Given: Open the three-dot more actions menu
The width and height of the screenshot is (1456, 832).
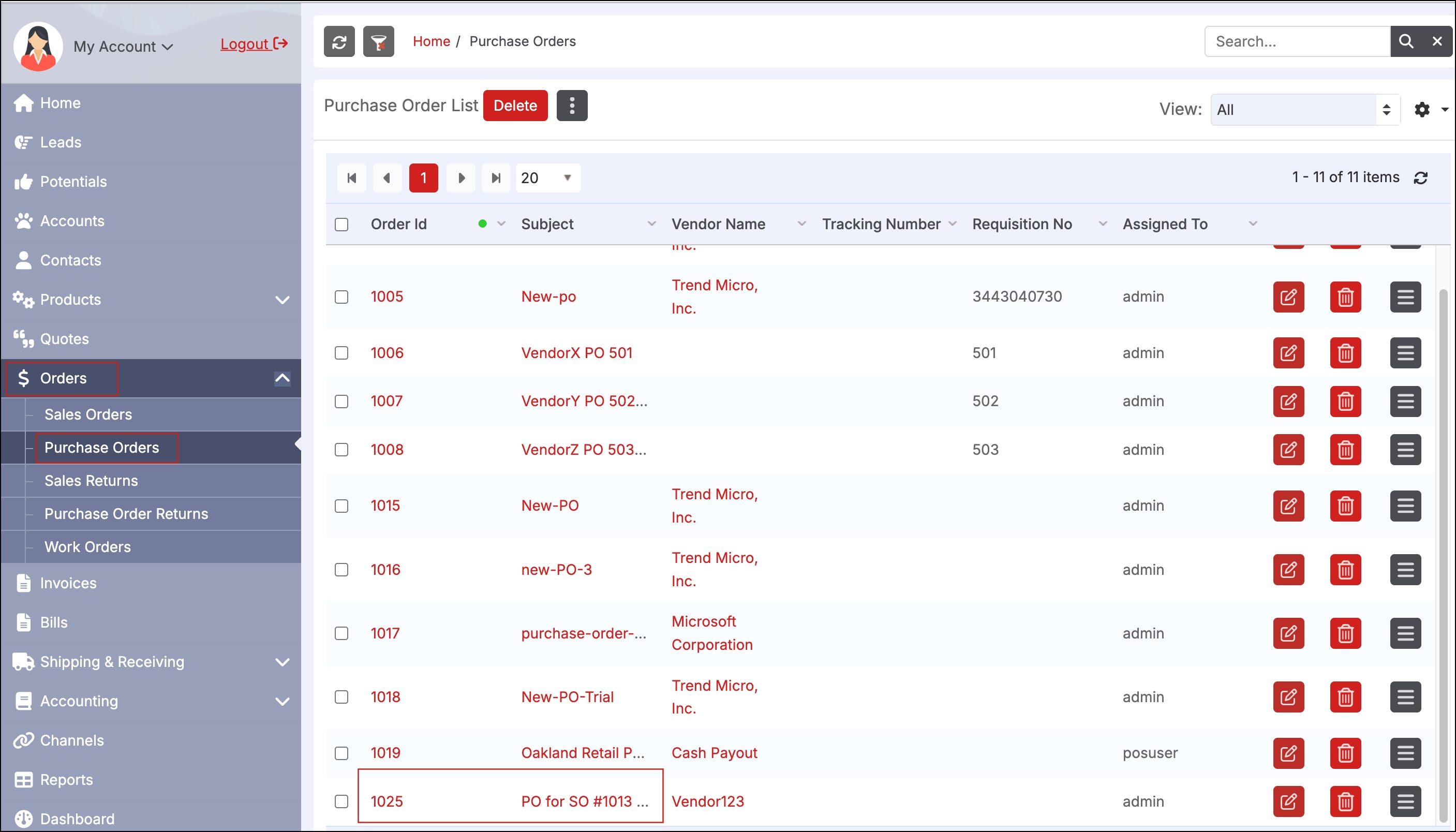Looking at the screenshot, I should [x=572, y=105].
